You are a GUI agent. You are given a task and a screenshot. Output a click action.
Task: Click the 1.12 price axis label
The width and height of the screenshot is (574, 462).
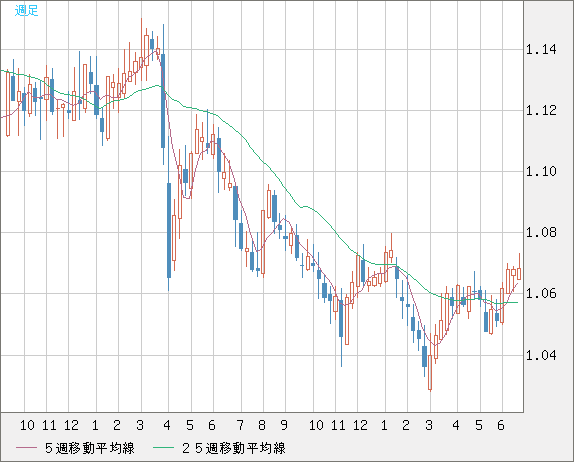tap(541, 110)
